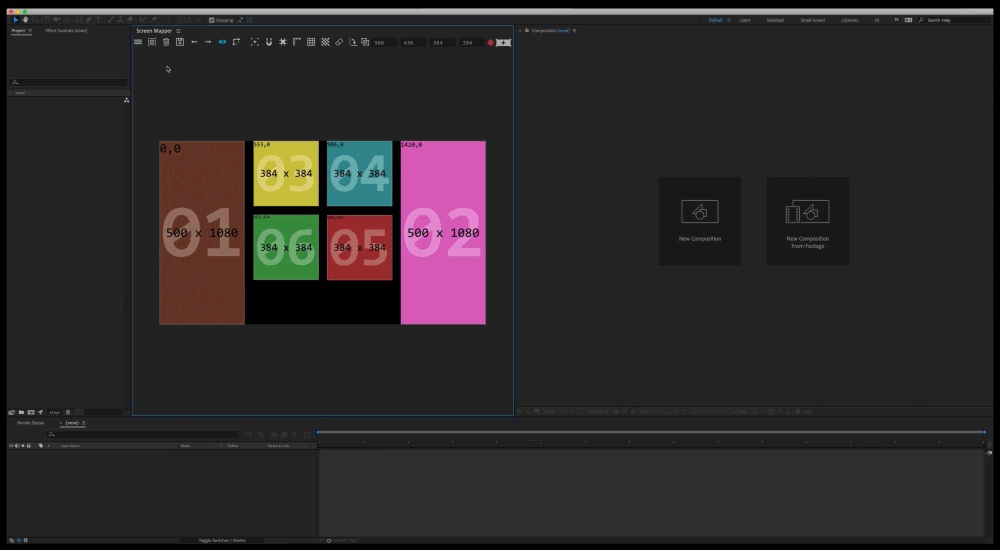This screenshot has height=550, width=1000.
Task: Open the Screen Mapper panel menu
Action: point(178,31)
